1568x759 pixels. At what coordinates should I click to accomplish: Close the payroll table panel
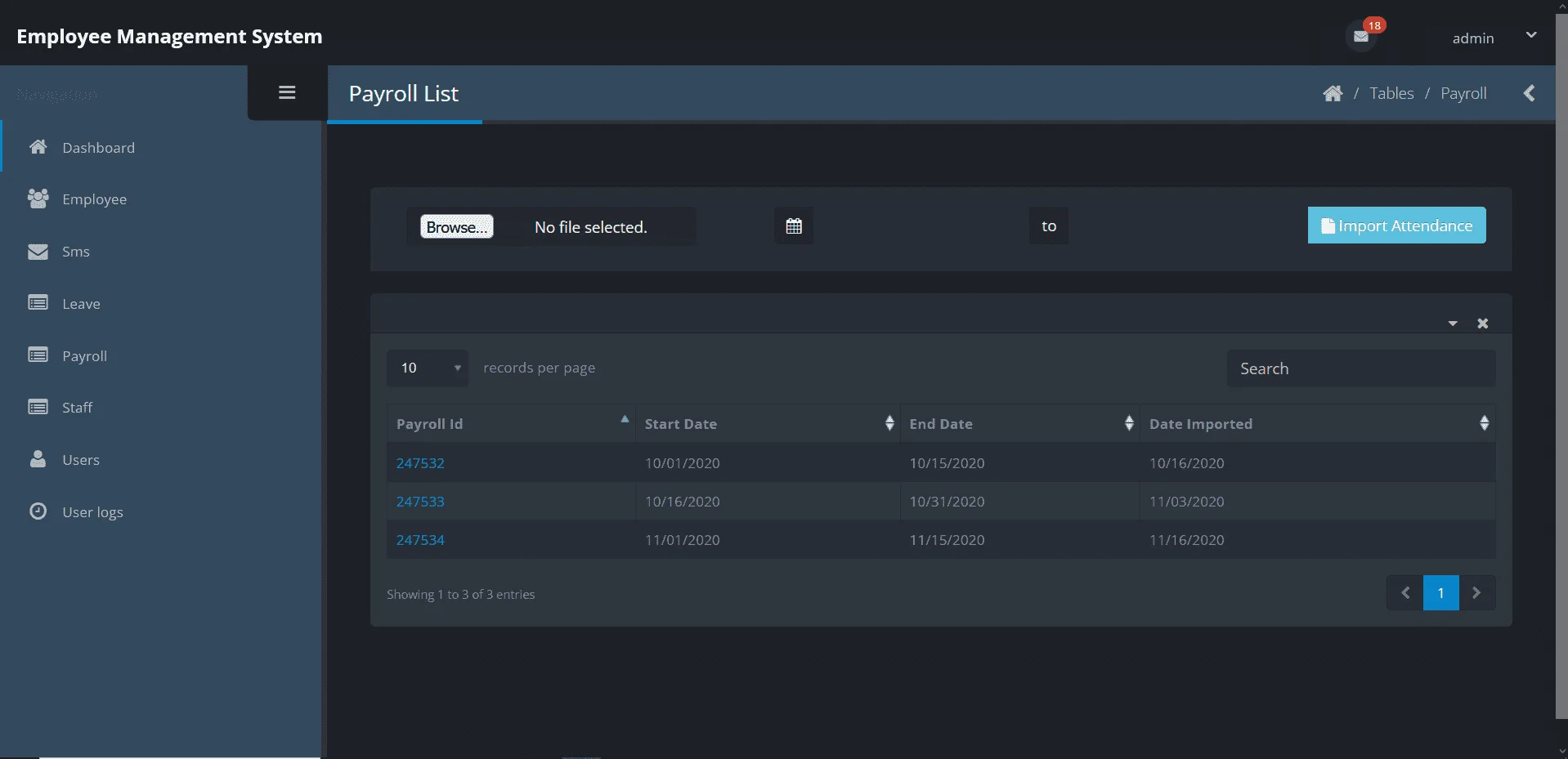click(x=1482, y=324)
